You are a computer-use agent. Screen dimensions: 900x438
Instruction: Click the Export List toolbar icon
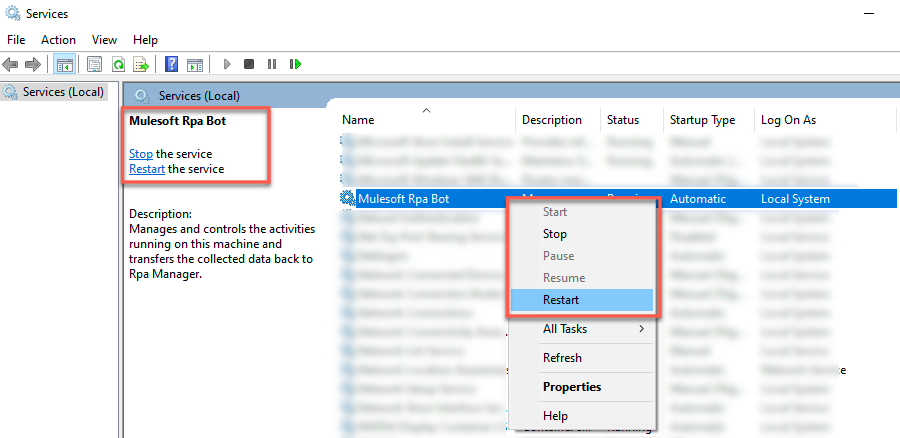pos(142,64)
